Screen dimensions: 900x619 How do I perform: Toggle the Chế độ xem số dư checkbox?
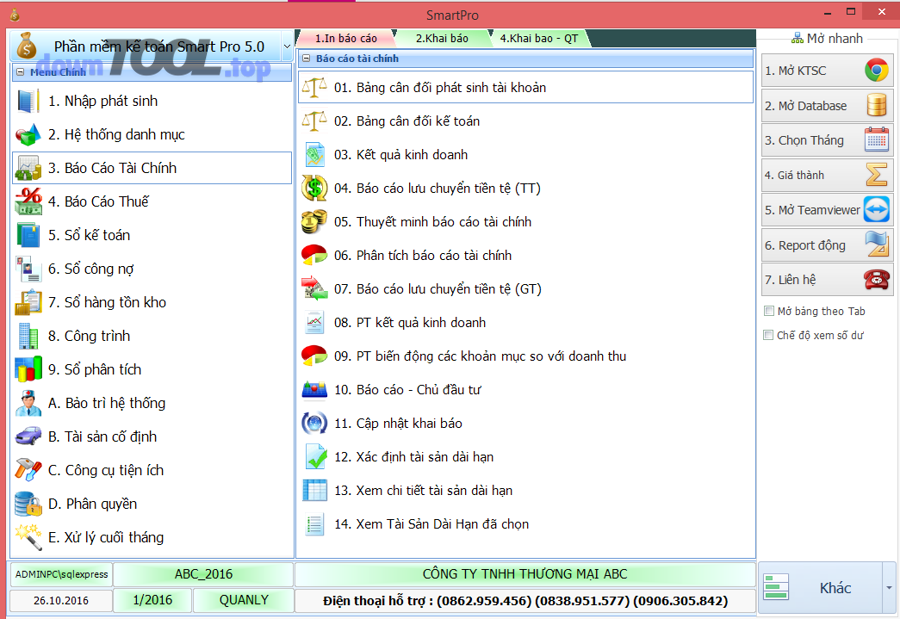click(x=769, y=336)
